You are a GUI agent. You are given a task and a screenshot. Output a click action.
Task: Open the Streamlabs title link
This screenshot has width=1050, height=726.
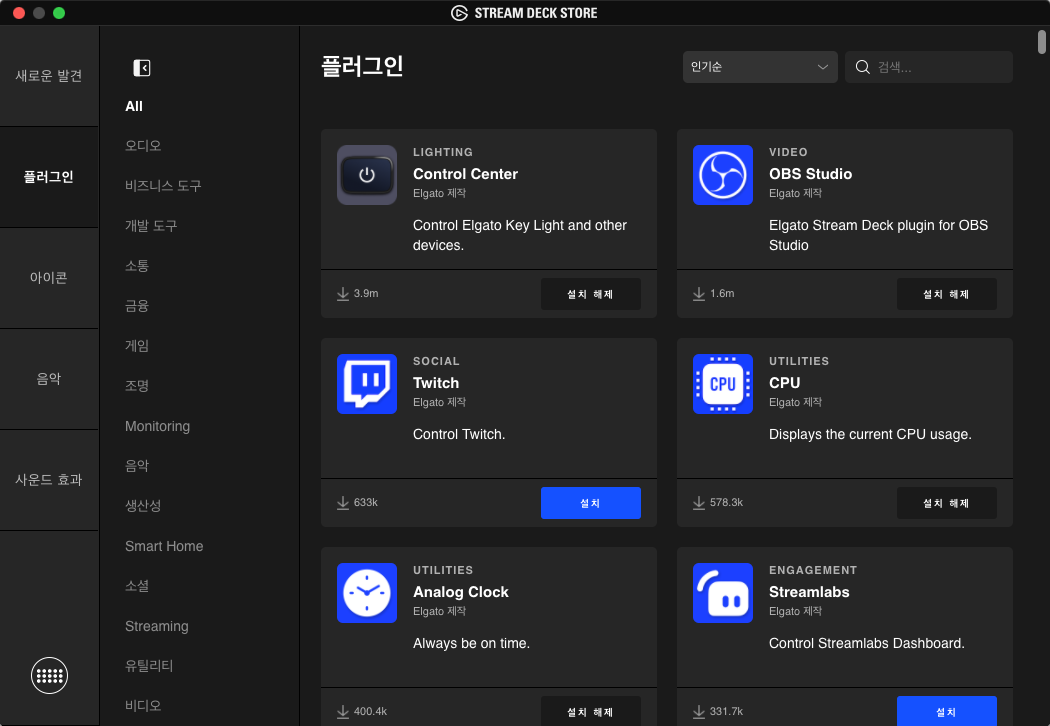[809, 592]
